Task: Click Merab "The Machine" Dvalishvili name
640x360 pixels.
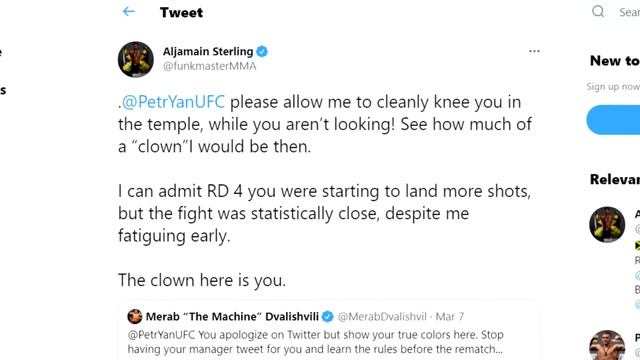Action: (x=232, y=317)
